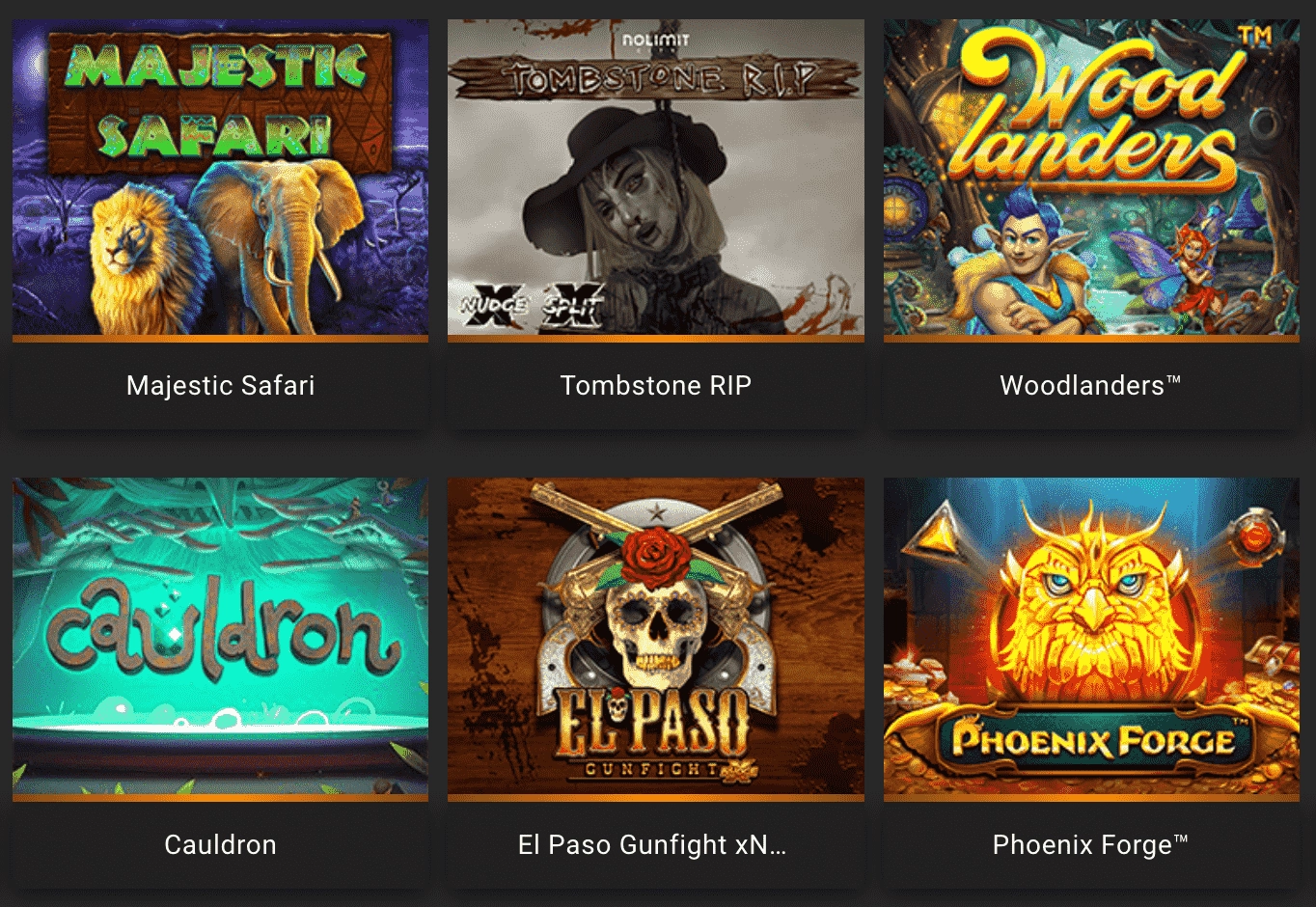Click the elephant on Majestic Safari artwork

tap(277, 241)
